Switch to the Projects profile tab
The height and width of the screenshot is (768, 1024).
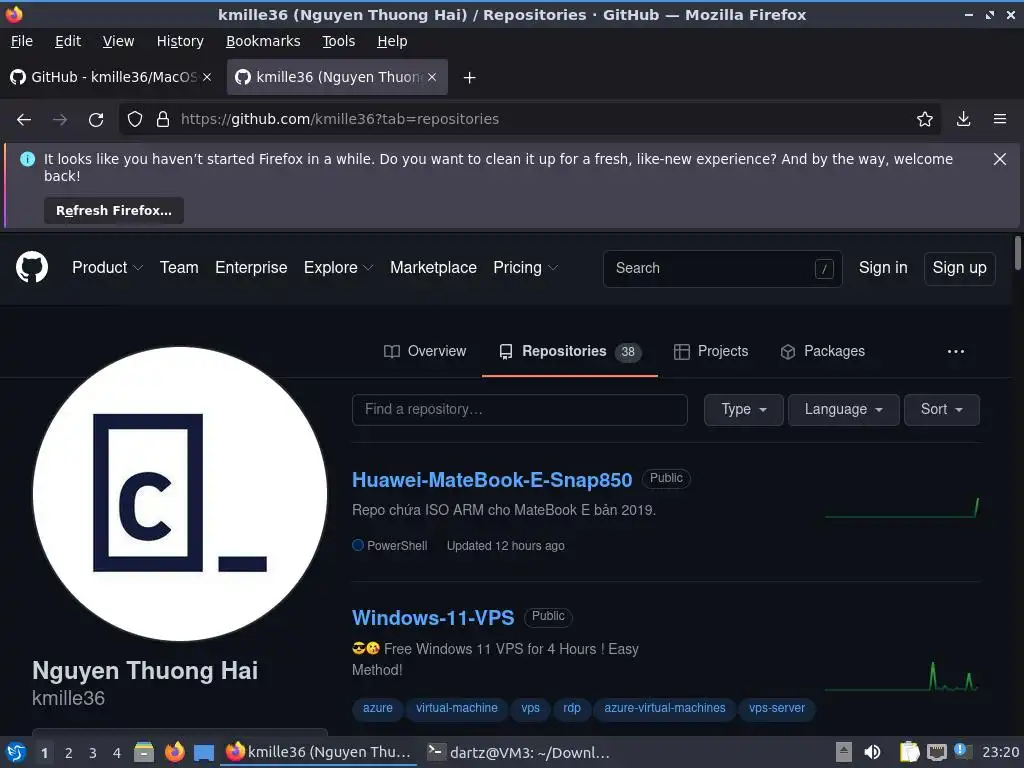coord(711,351)
